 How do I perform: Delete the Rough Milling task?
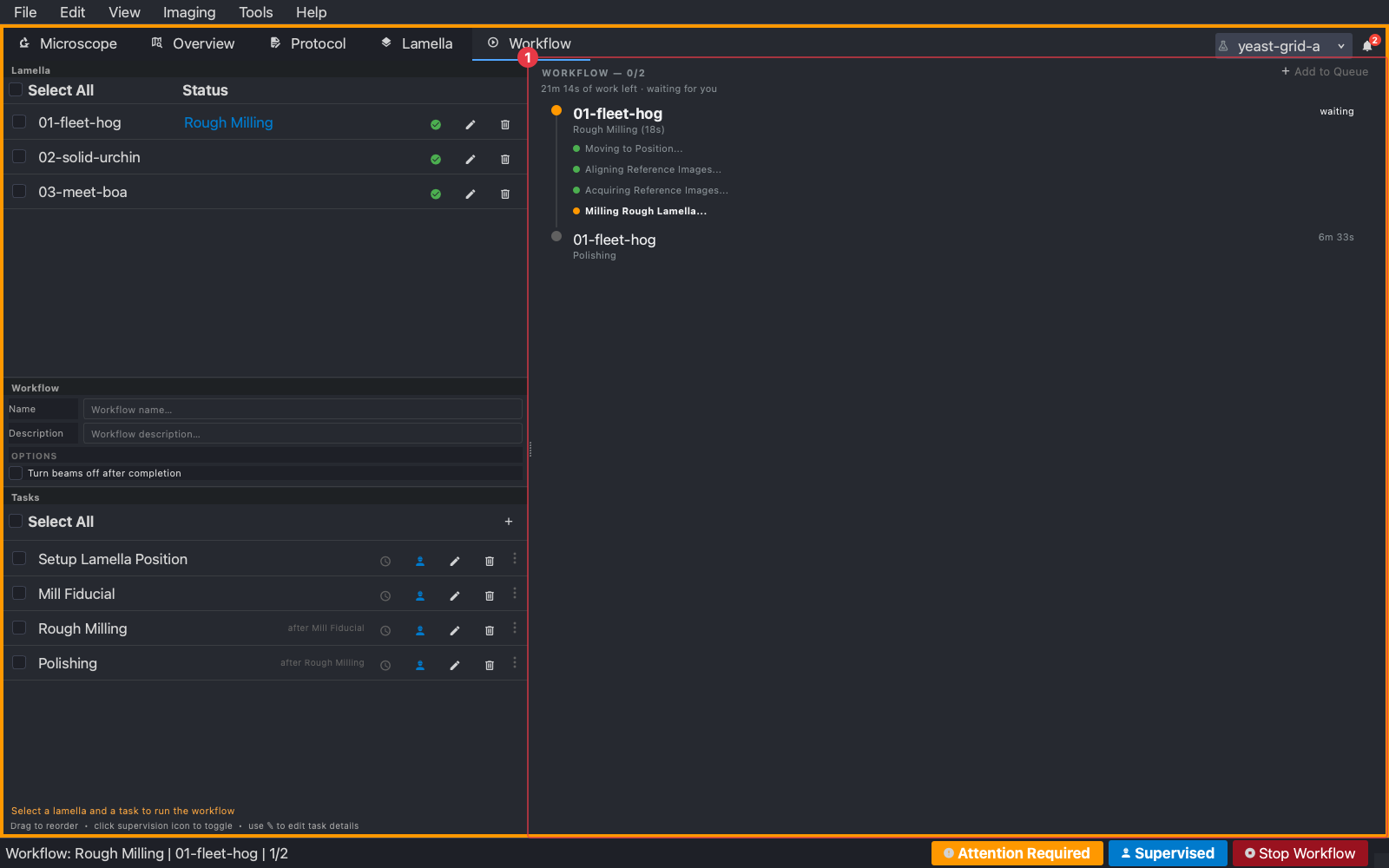pyautogui.click(x=490, y=631)
